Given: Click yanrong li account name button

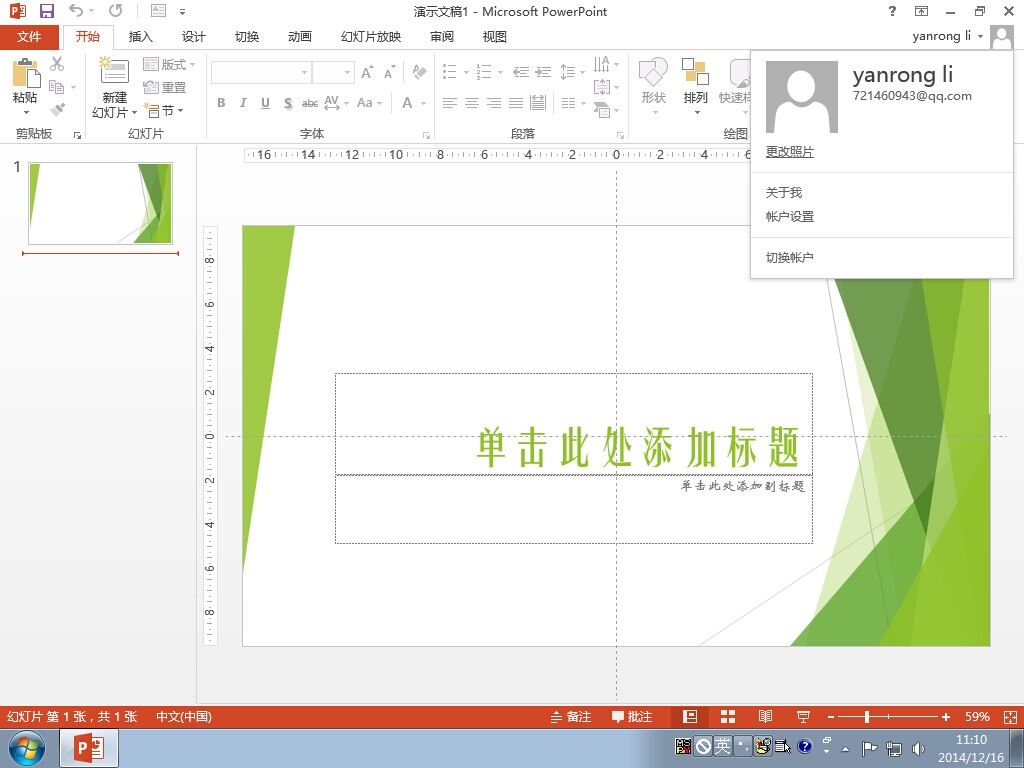Looking at the screenshot, I should point(948,36).
